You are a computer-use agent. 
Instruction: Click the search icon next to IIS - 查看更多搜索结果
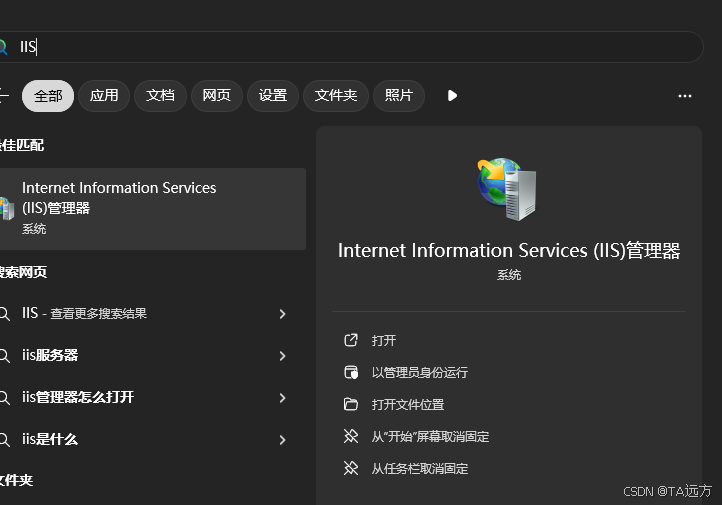click(x=4, y=314)
